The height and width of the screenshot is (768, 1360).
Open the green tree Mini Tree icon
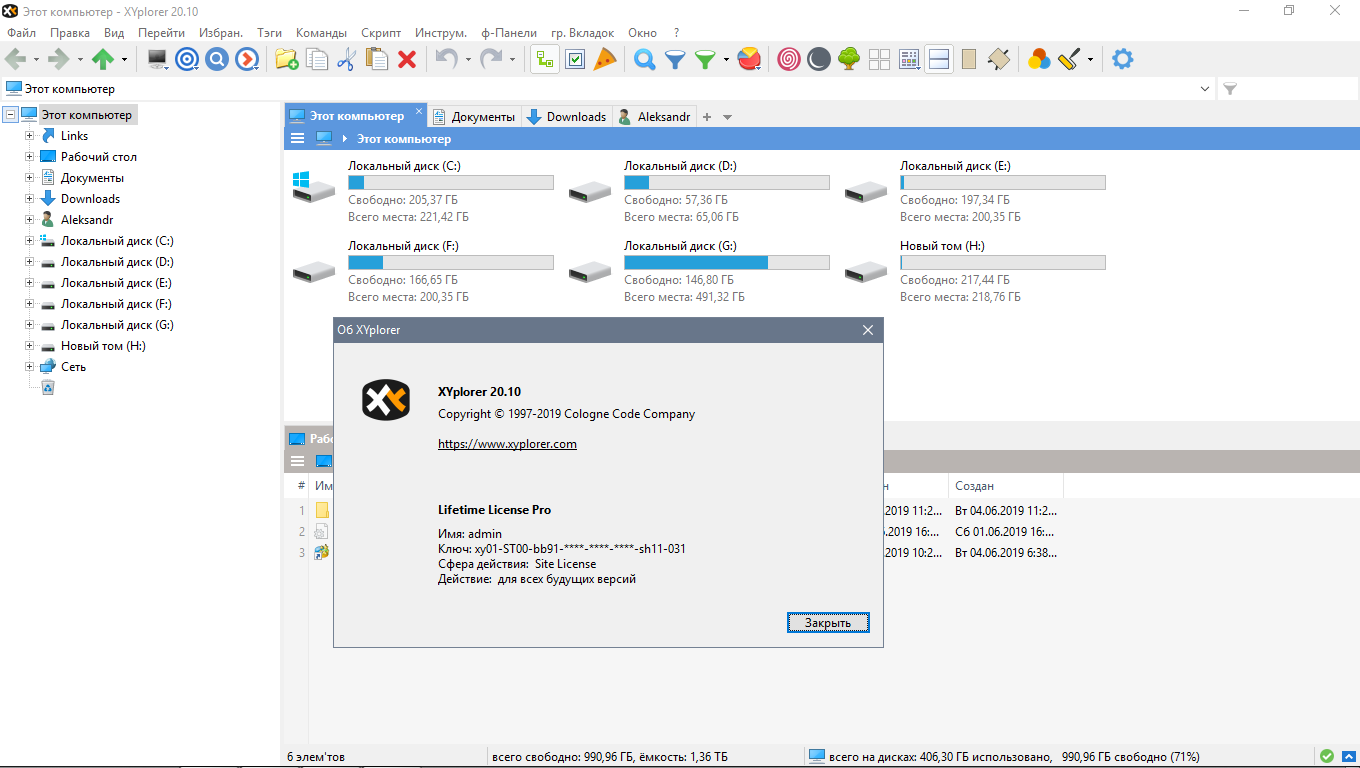pos(848,60)
